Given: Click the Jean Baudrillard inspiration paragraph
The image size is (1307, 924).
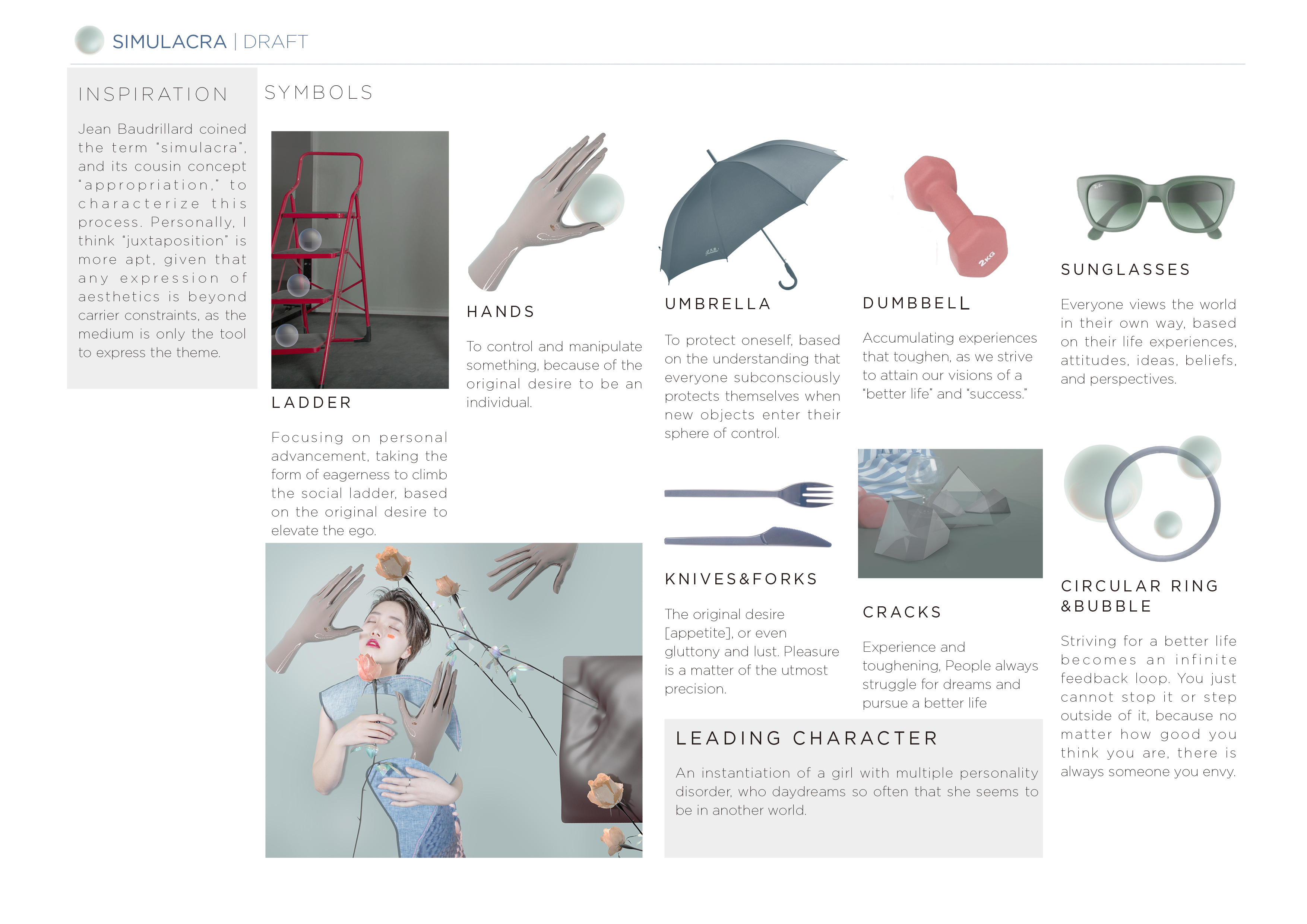Looking at the screenshot, I should (x=162, y=241).
